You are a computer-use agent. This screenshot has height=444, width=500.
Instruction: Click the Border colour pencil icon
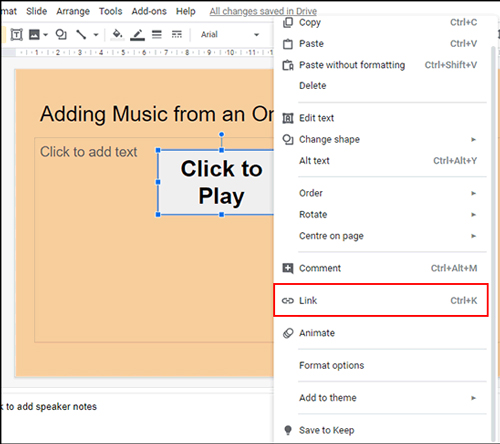click(137, 34)
